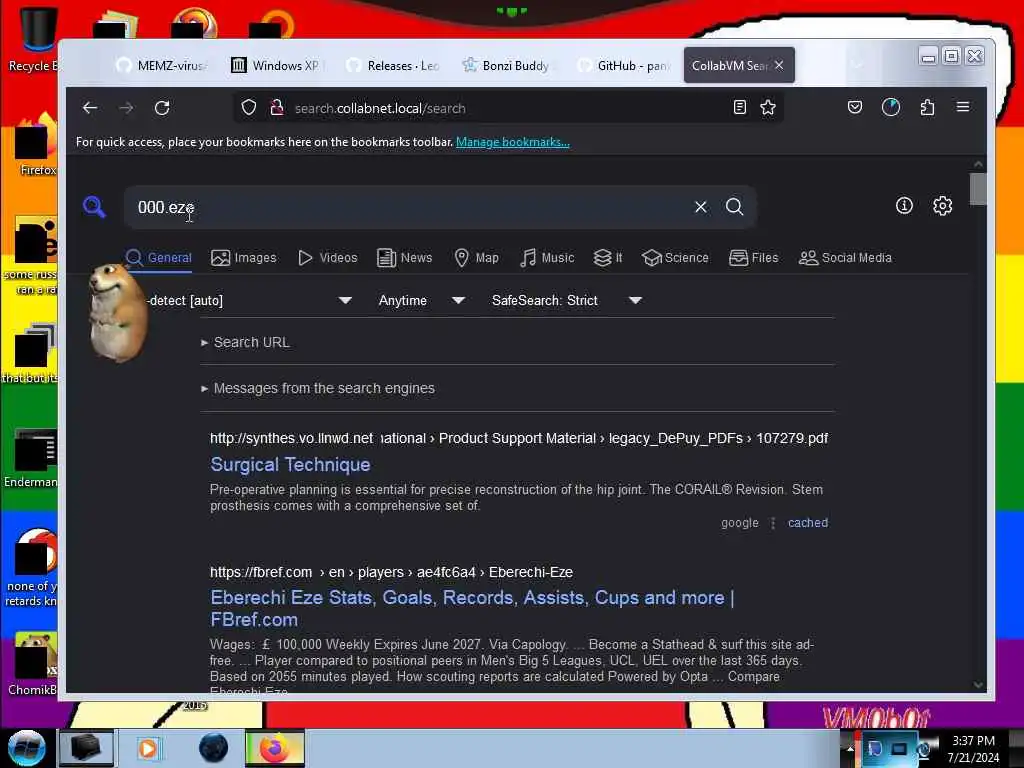Switch to the Bonzi Buddy tab
Viewport: 1024px width, 768px height.
tap(509, 65)
